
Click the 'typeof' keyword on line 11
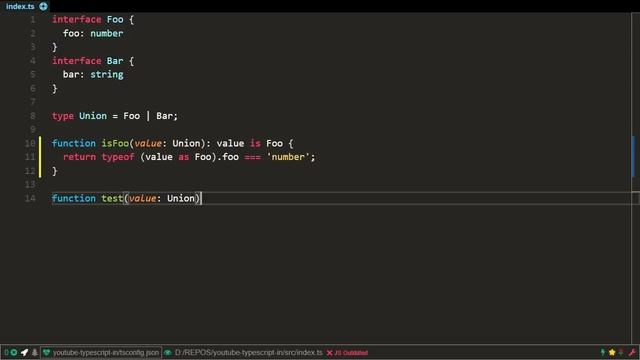click(x=118, y=157)
